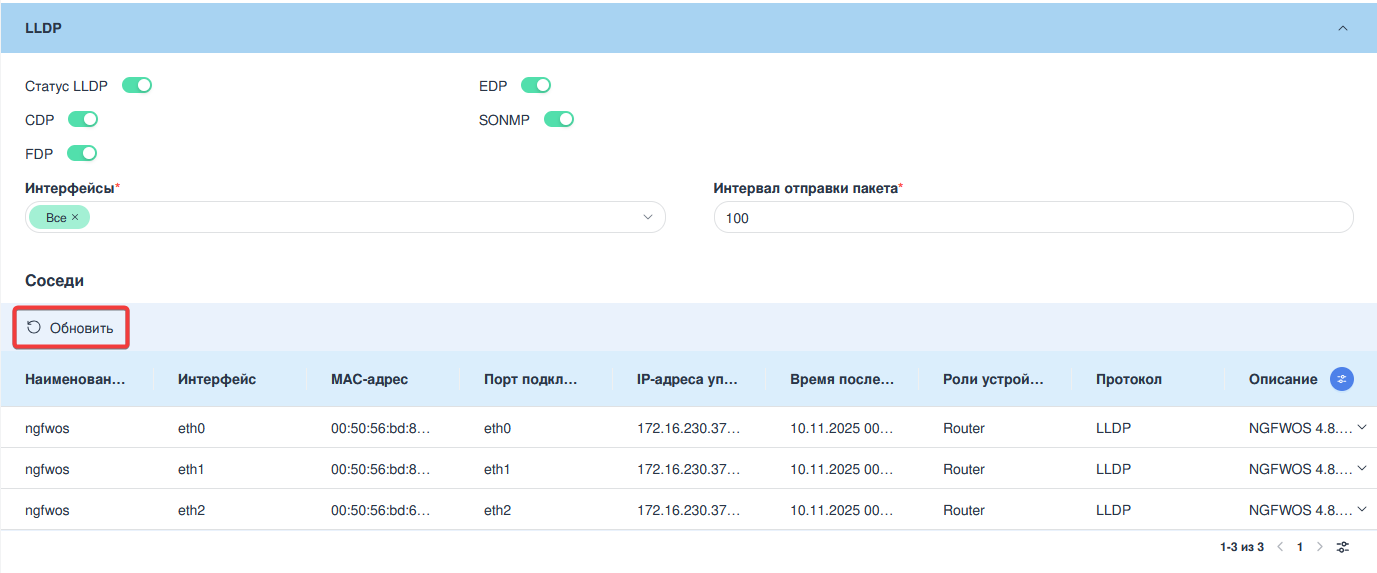Screen dimensions: 1377x573
Task: Collapse the LLDP section
Action: [x=1342, y=28]
